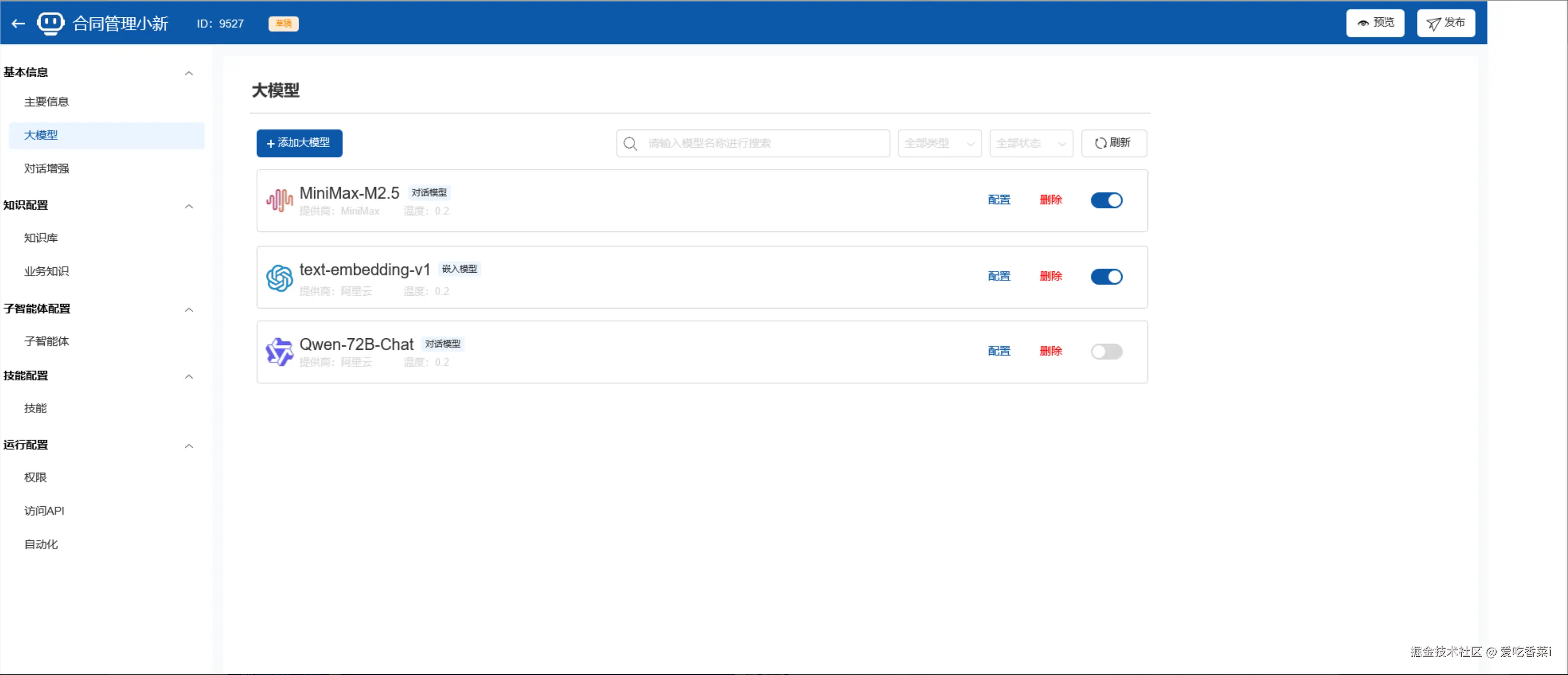Collapse the 技能配置 sidebar section

pos(189,377)
